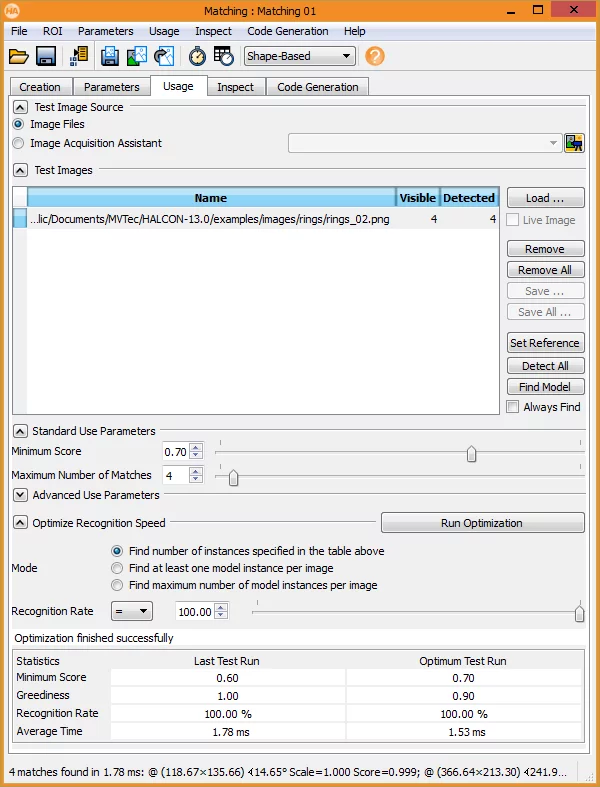Viewport: 600px width, 787px height.
Task: Open the Inspect menu in the menu bar
Action: point(213,31)
